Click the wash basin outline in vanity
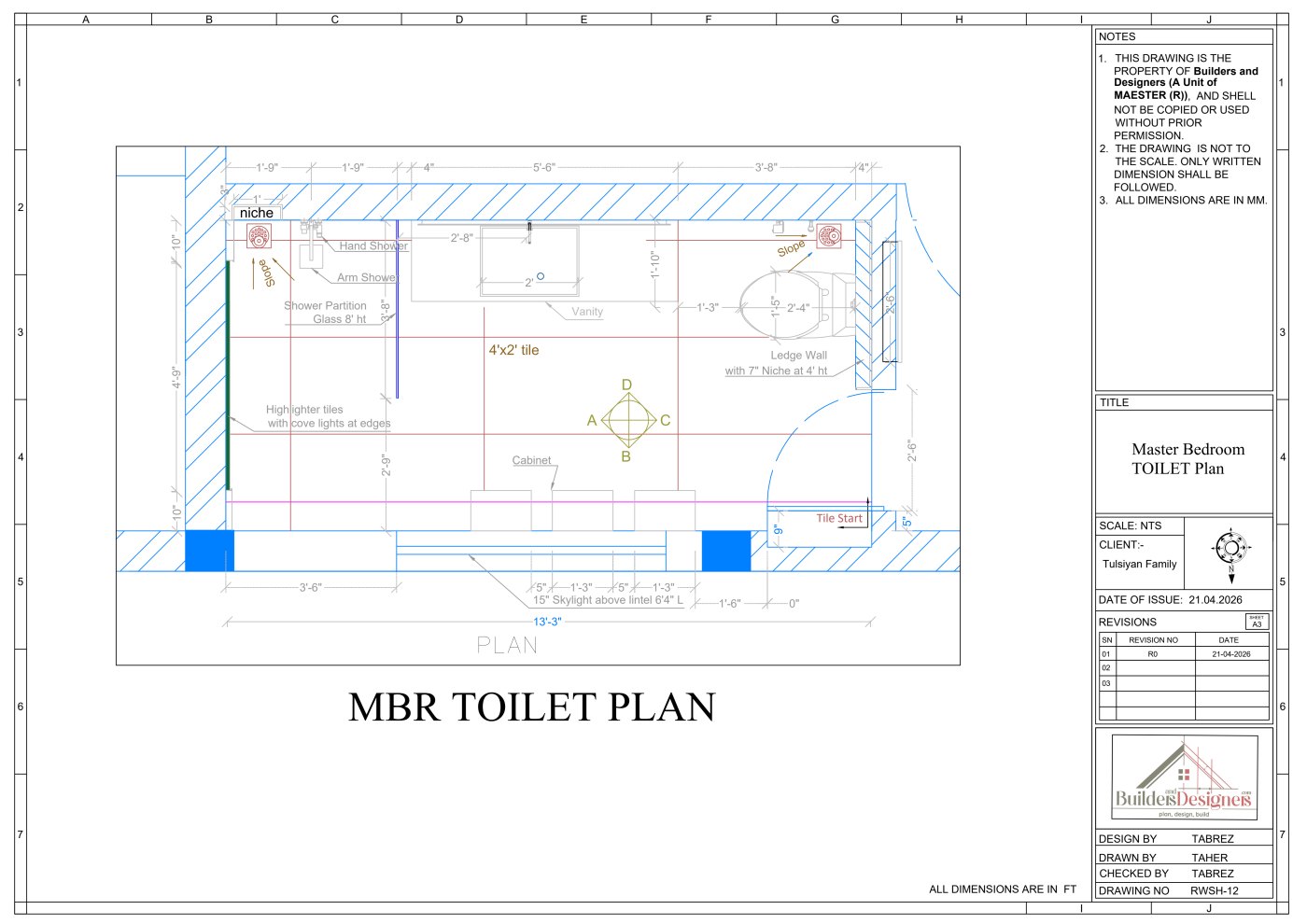The width and height of the screenshot is (1307, 924). (x=529, y=259)
